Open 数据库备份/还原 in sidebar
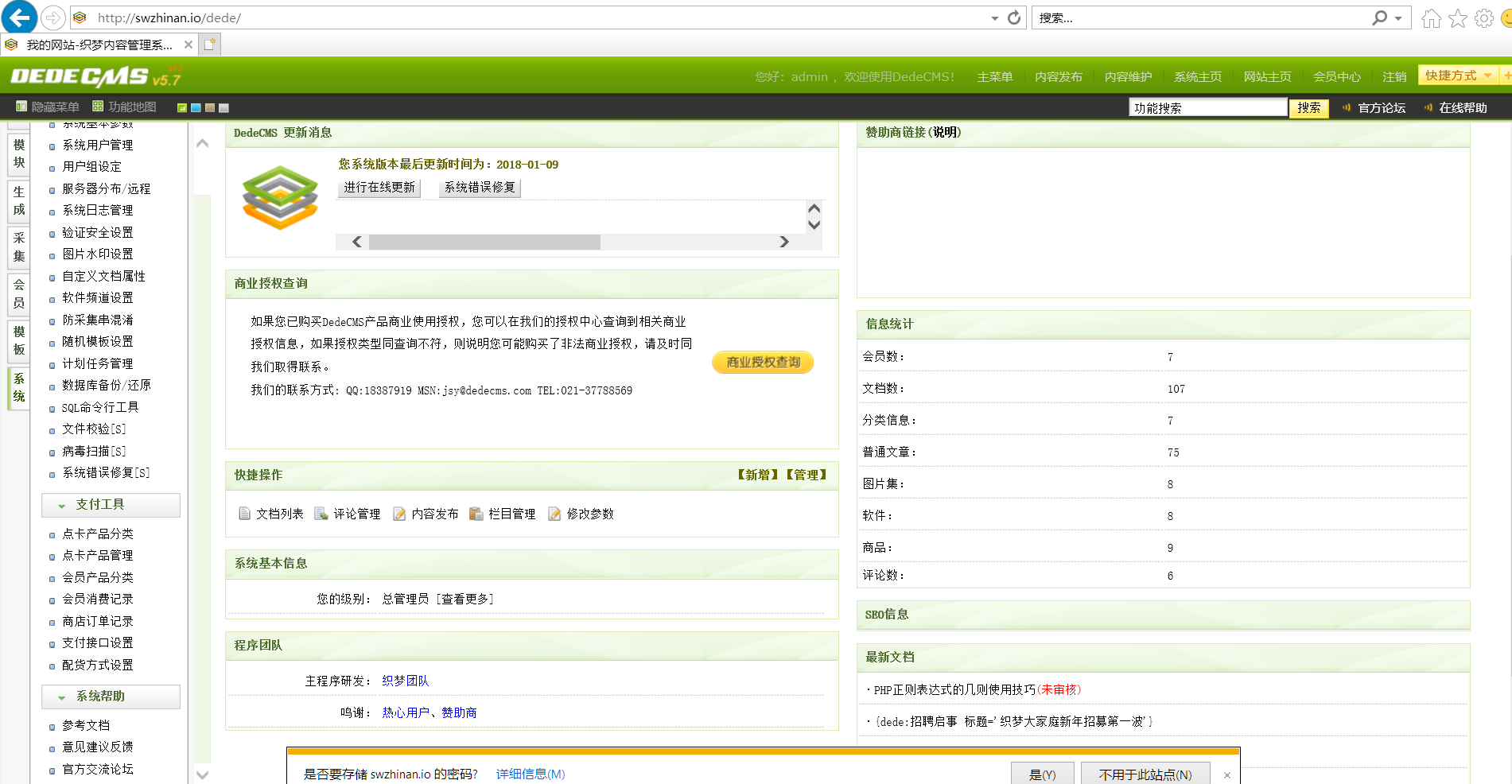The height and width of the screenshot is (784, 1512). point(107,385)
